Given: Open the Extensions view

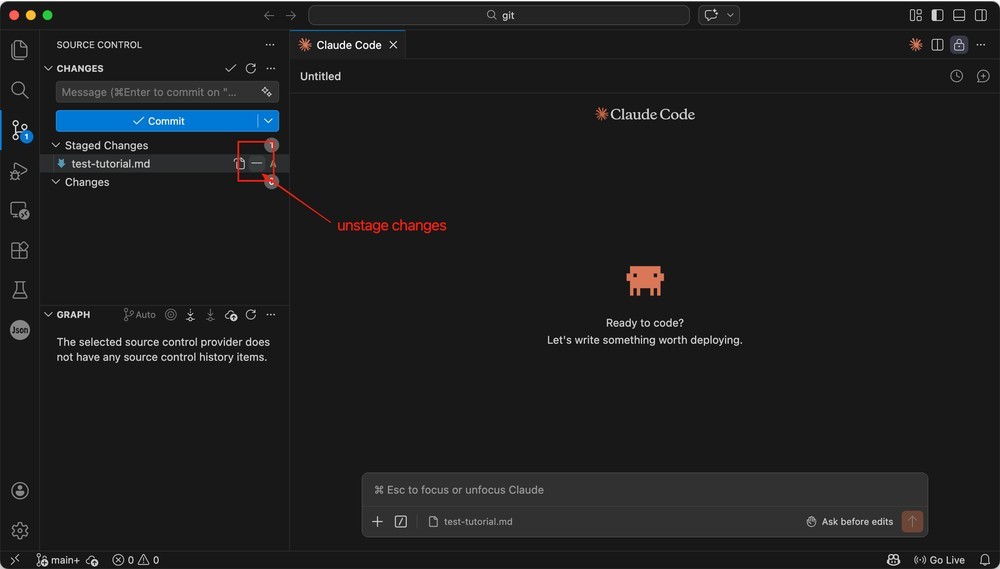Looking at the screenshot, I should pos(20,250).
